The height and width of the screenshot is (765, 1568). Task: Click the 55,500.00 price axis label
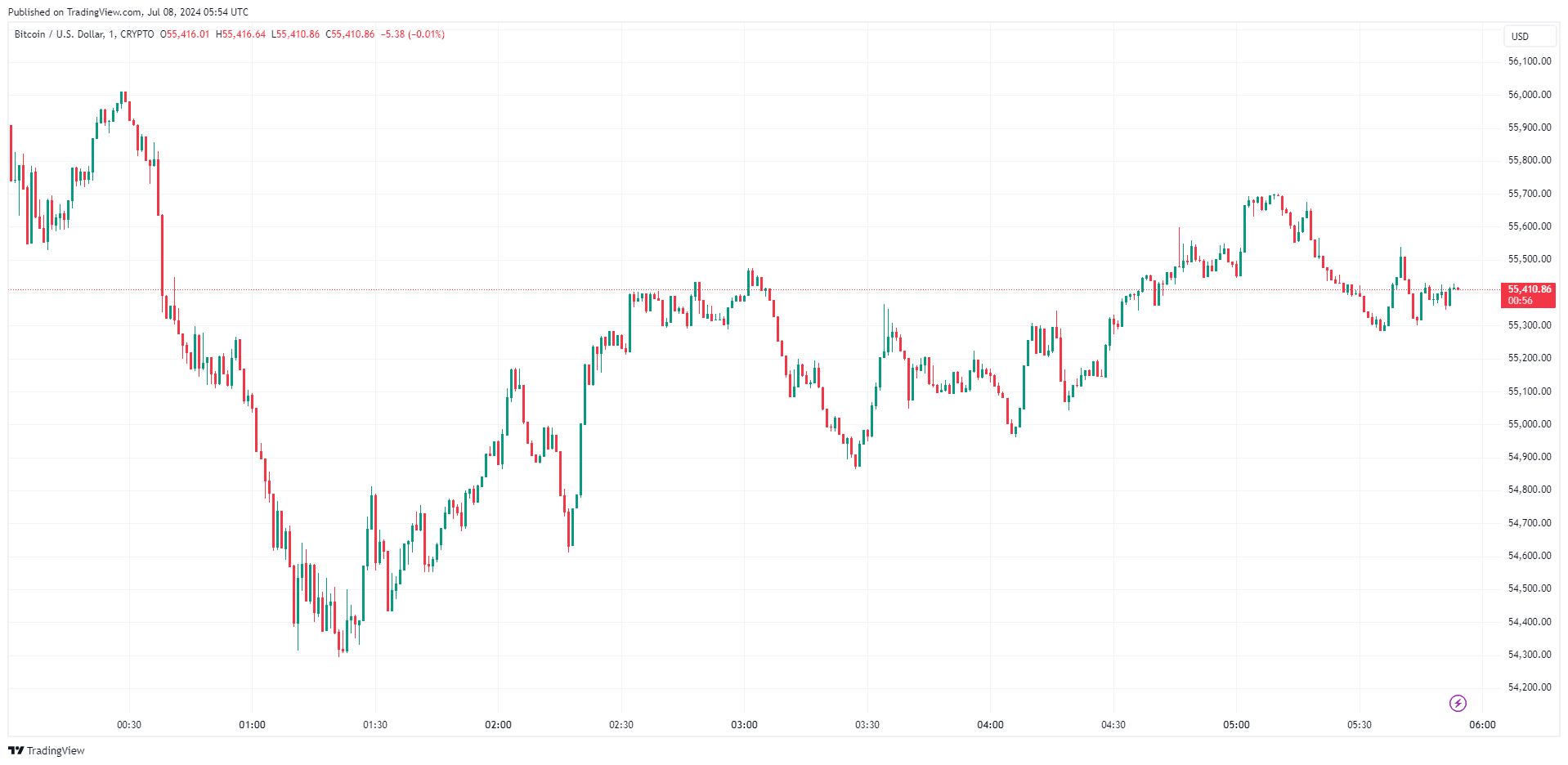point(1530,259)
